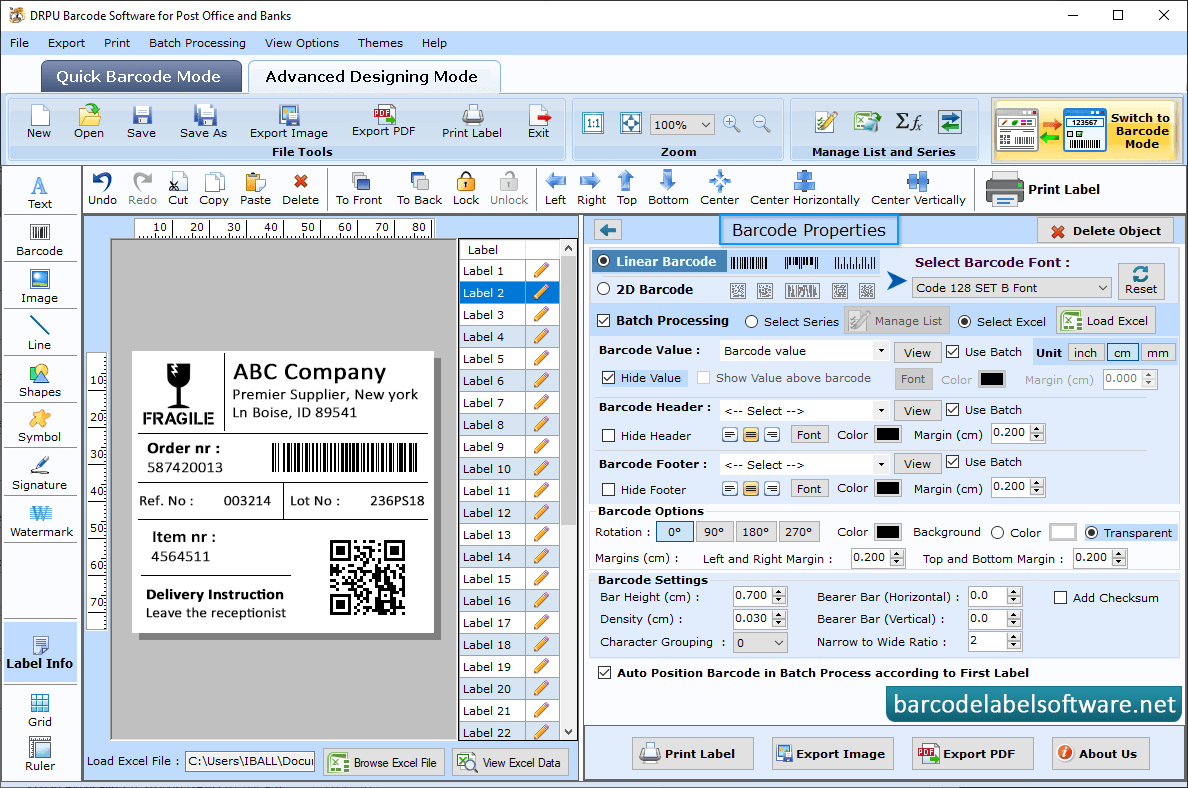Open the Barcode Value dropdown

(x=880, y=351)
